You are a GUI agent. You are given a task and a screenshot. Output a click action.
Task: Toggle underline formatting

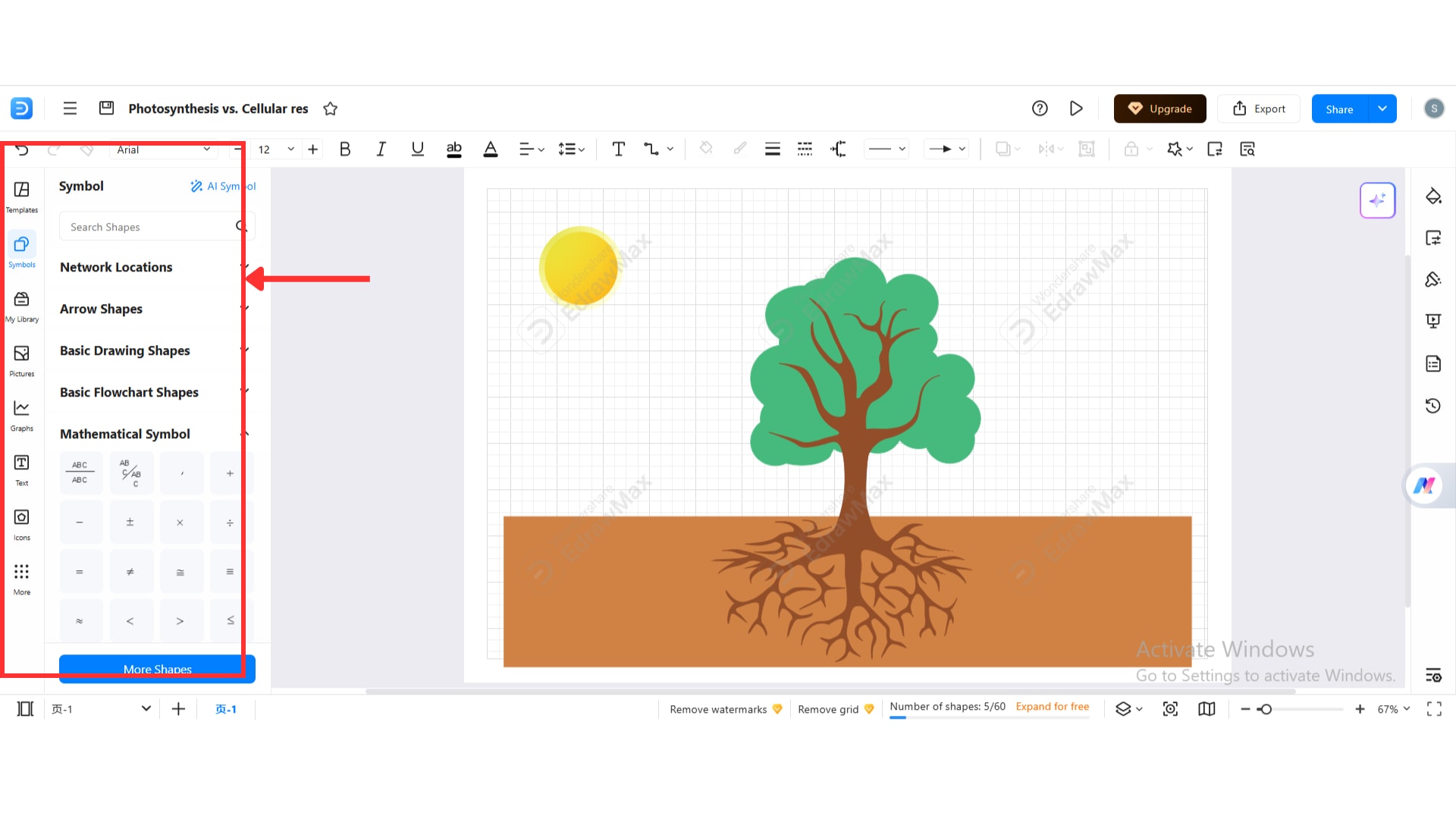418,149
